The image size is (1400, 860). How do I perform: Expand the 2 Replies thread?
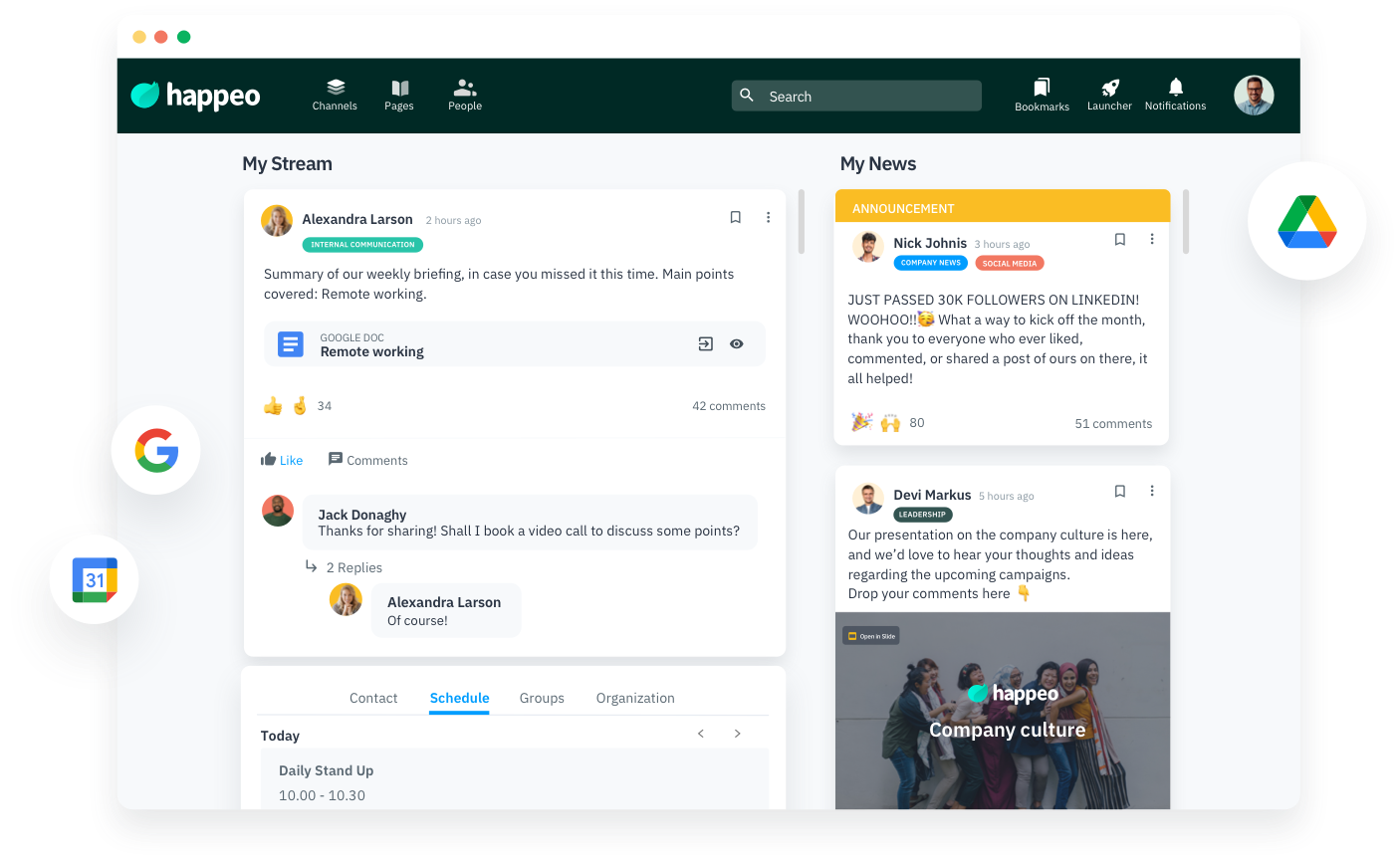353,567
